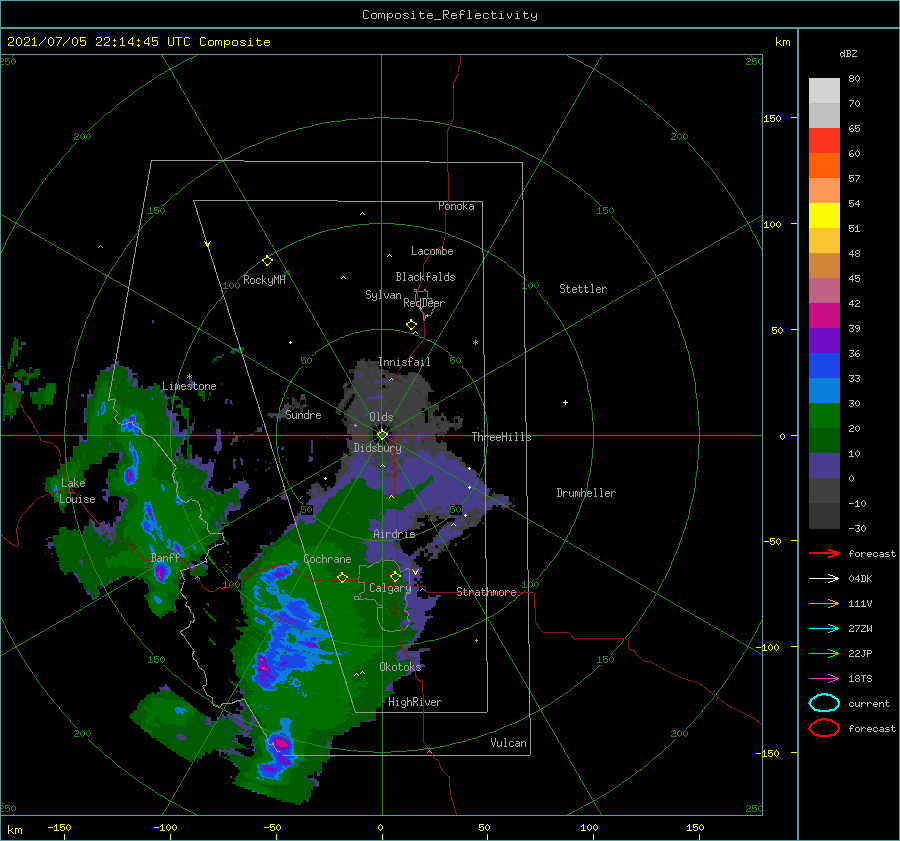Click the Didsbury town label
The height and width of the screenshot is (841, 900).
pyautogui.click(x=378, y=448)
